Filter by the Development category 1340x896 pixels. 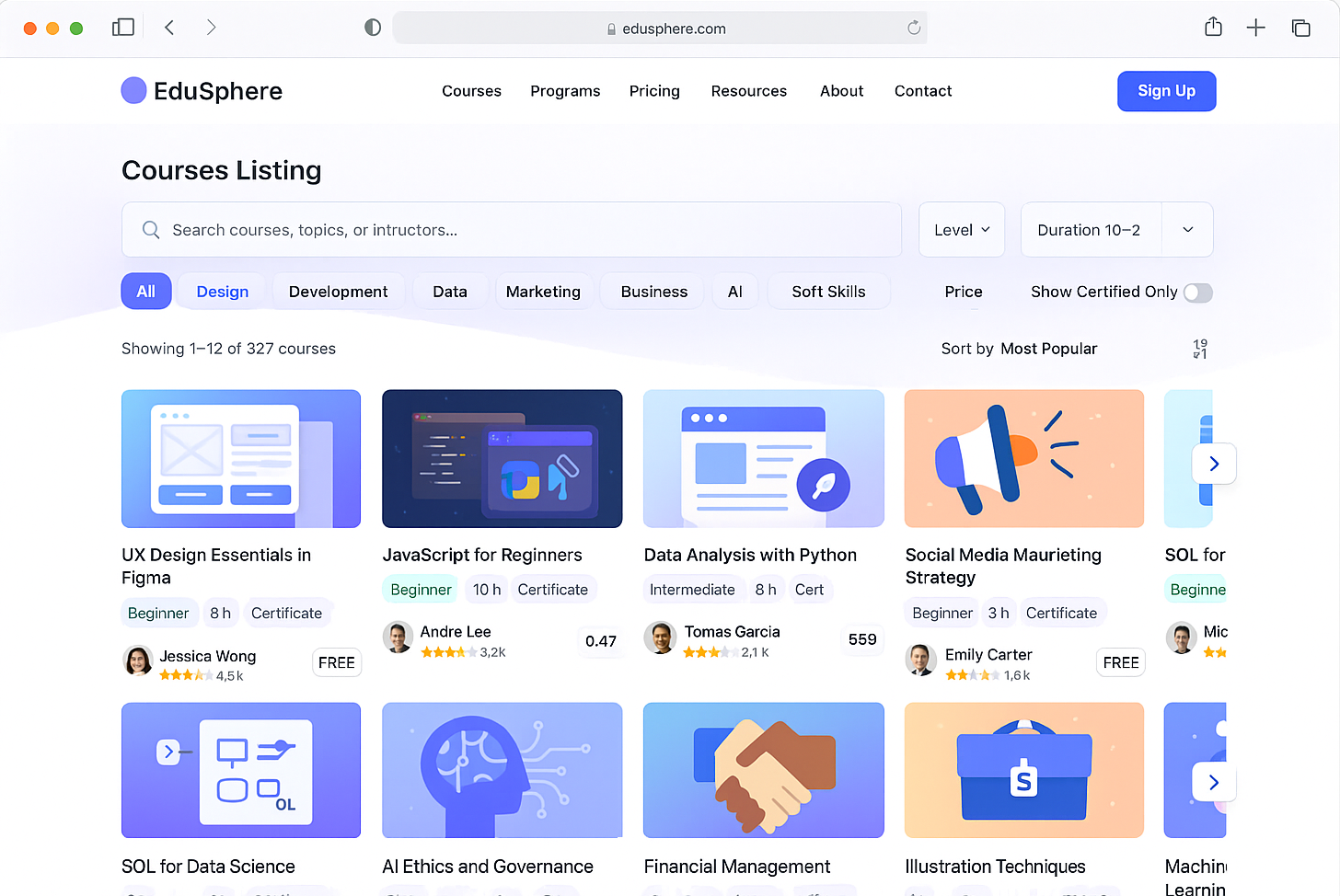tap(338, 292)
